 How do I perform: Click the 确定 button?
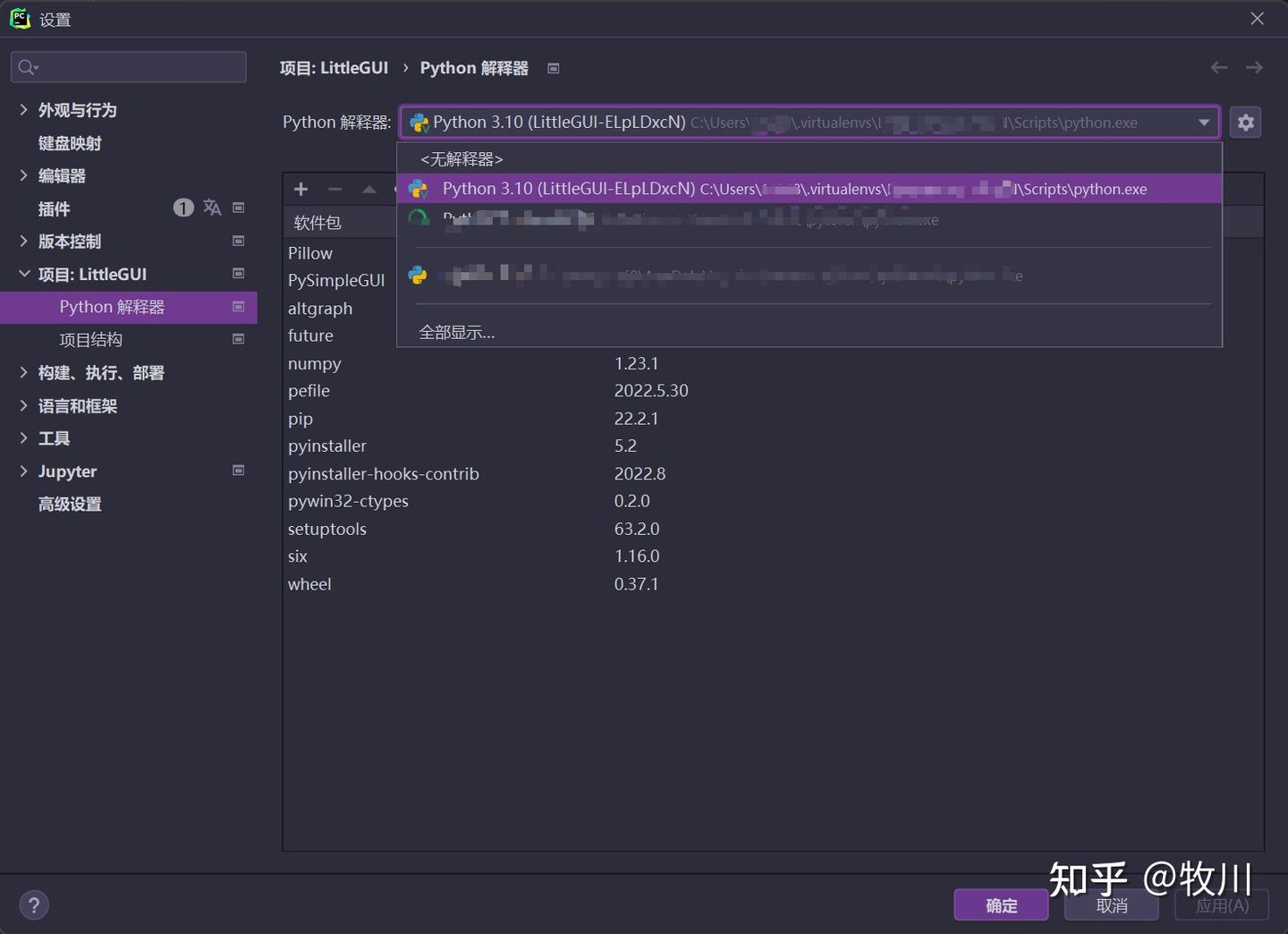tap(1001, 904)
